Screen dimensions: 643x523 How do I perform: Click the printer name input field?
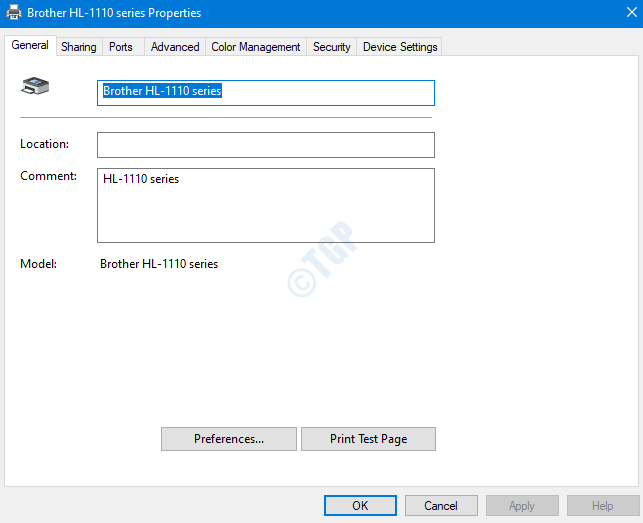pos(266,93)
